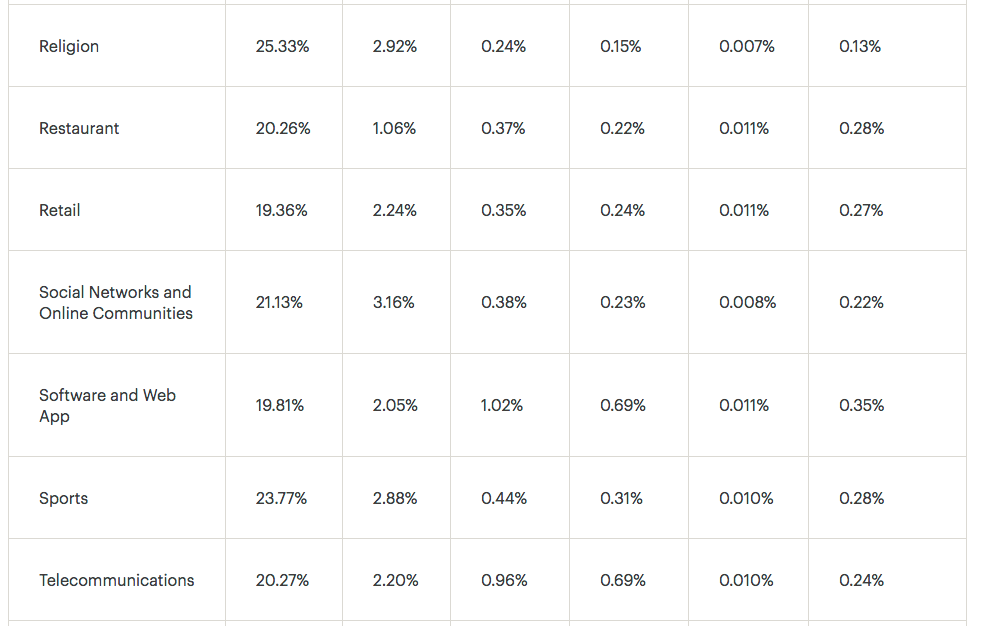
Task: Select Sports 23.77% value
Action: (281, 498)
